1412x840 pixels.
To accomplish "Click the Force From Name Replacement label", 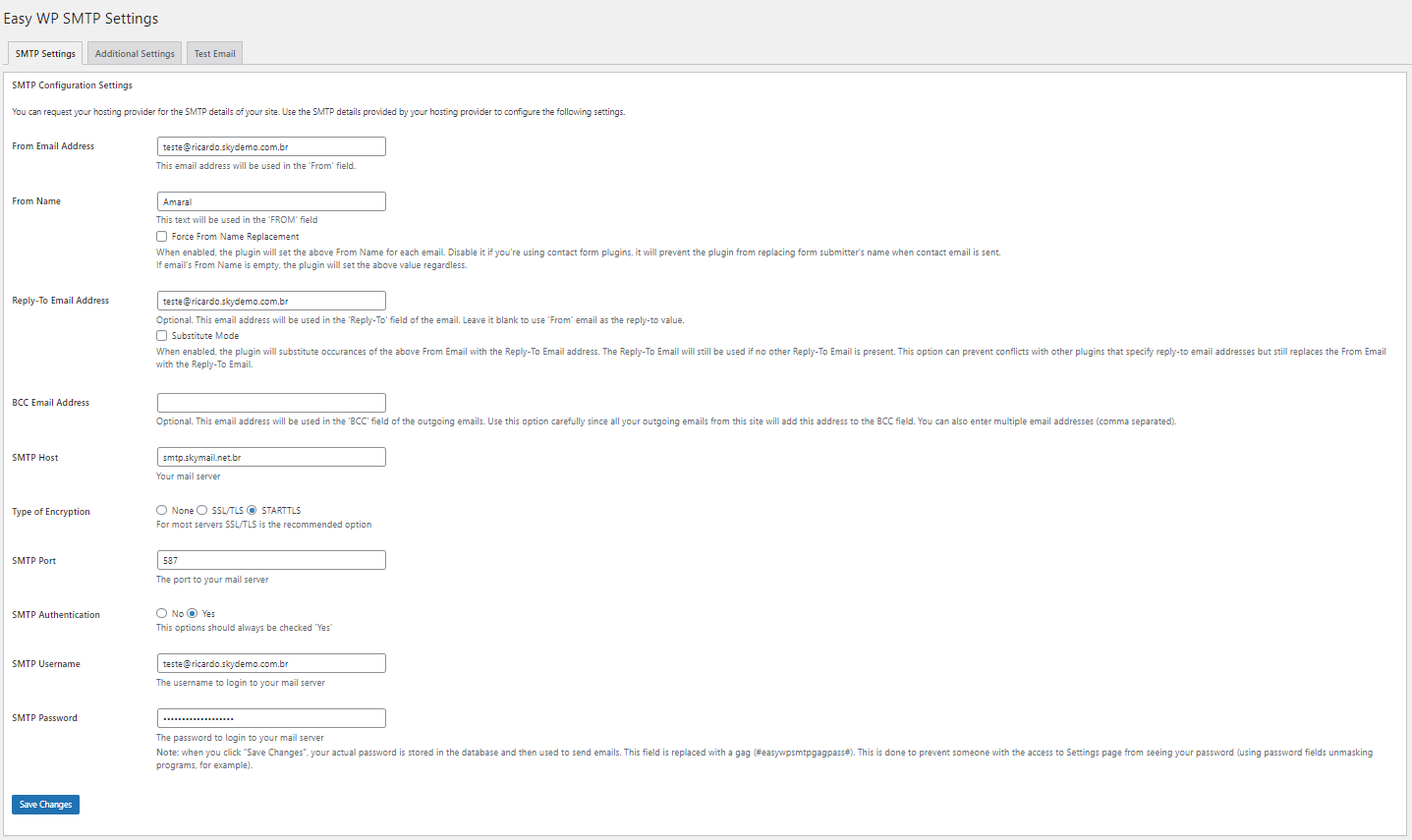I will point(235,237).
